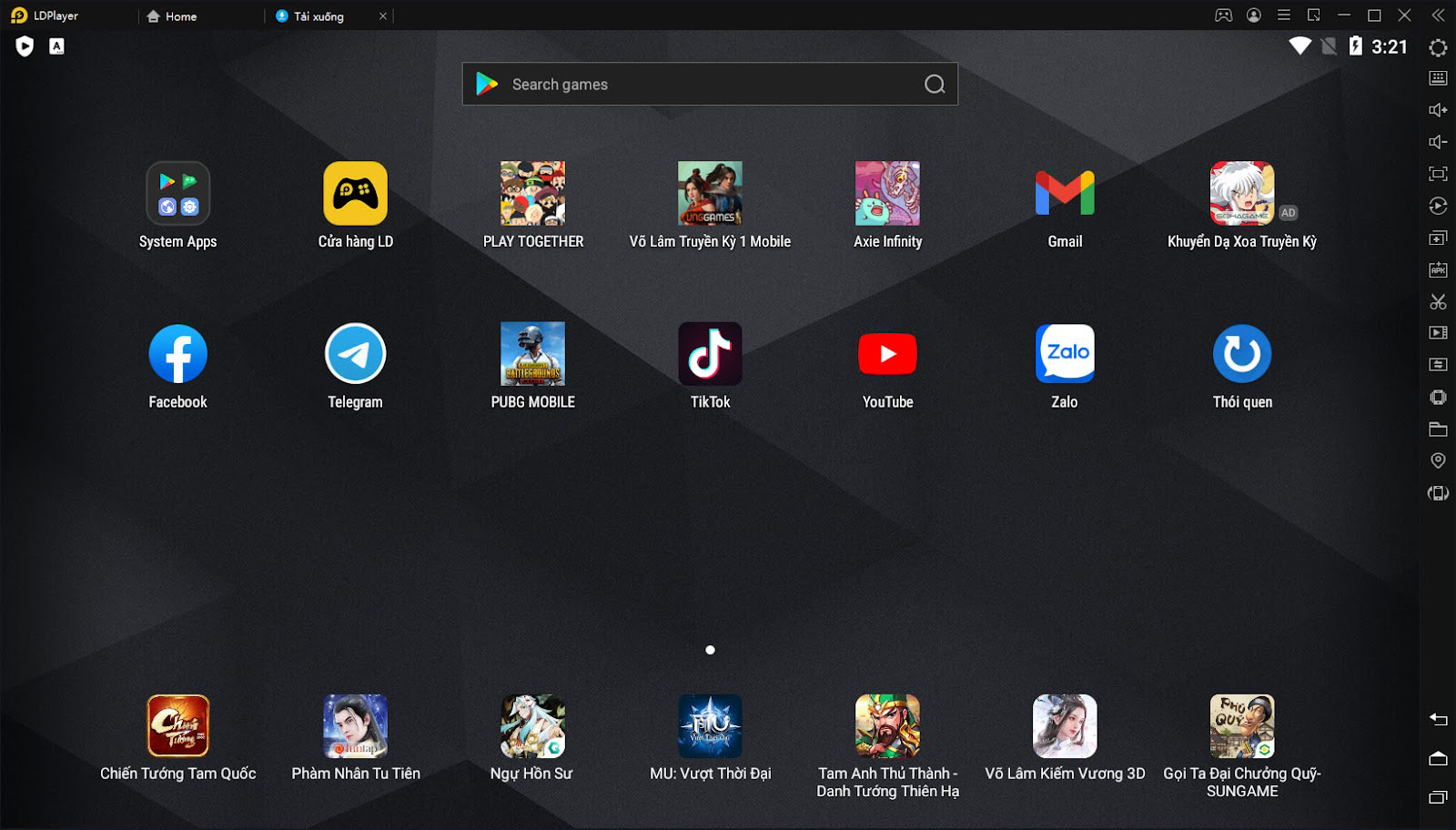Open Phàm Nhân Tu Tiên game
1456x830 pixels.
(355, 726)
